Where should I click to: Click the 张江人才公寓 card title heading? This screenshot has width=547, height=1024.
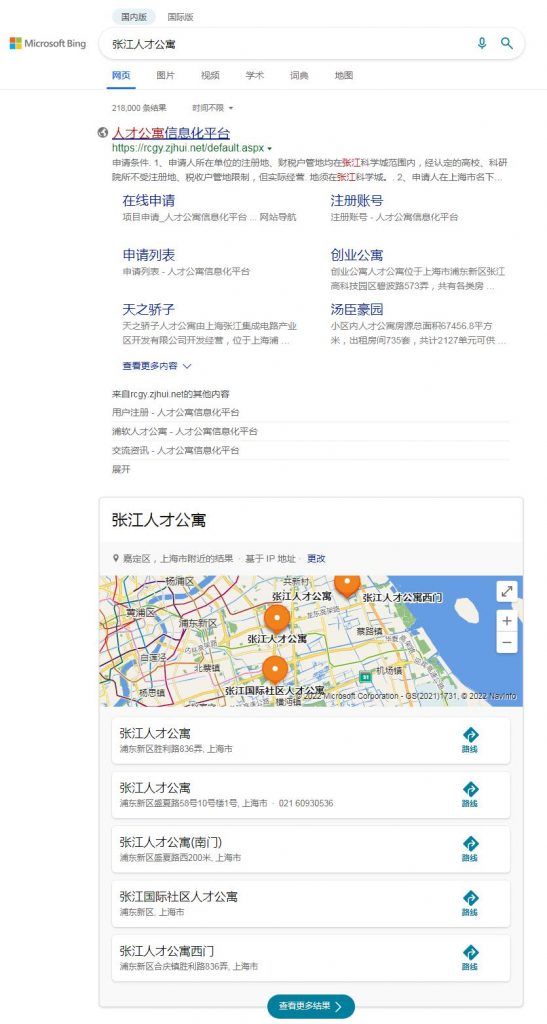point(159,520)
